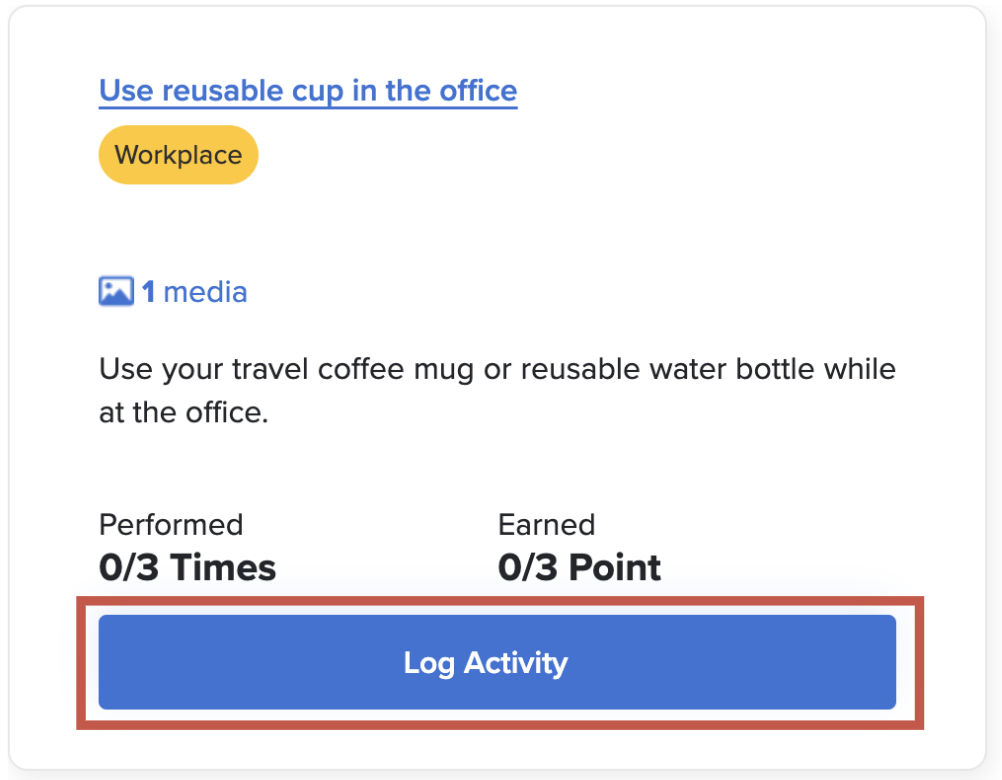
Task: Click the "at the office." line of the description
Action: click(184, 412)
